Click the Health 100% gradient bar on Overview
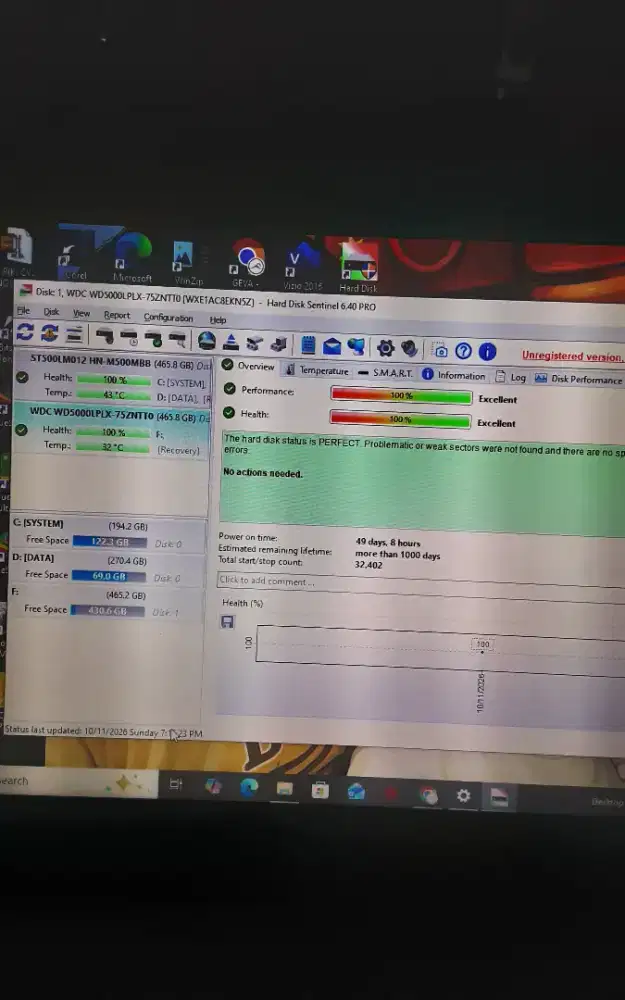 (x=401, y=419)
